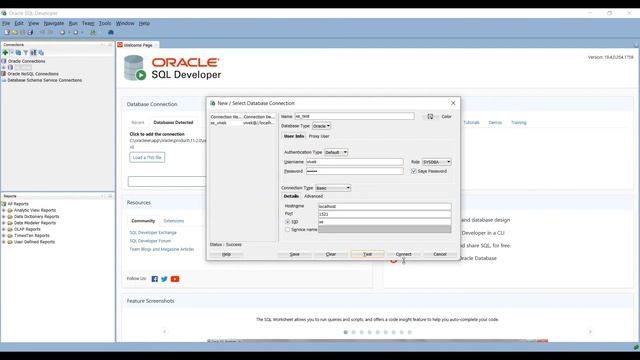Expand the connection node under Oracle Connections
Screen dimensions: 640x360
[4, 67]
